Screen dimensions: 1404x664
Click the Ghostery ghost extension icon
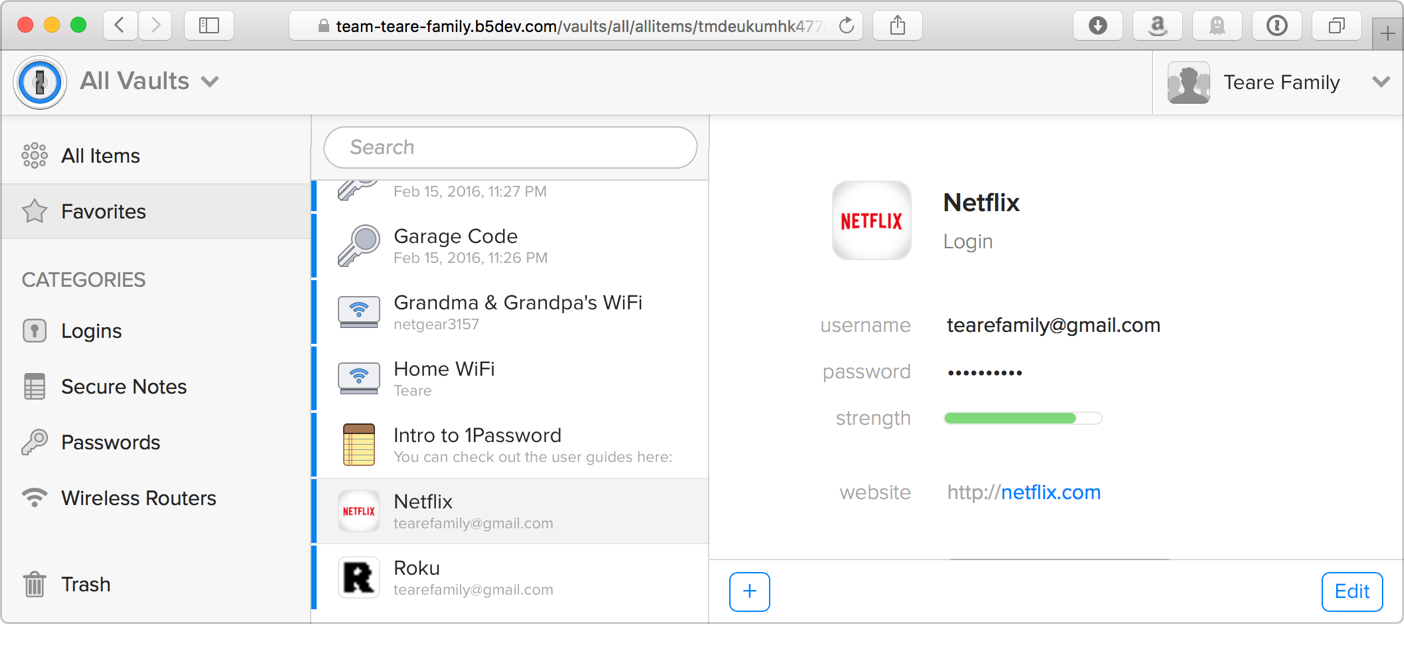point(1217,26)
